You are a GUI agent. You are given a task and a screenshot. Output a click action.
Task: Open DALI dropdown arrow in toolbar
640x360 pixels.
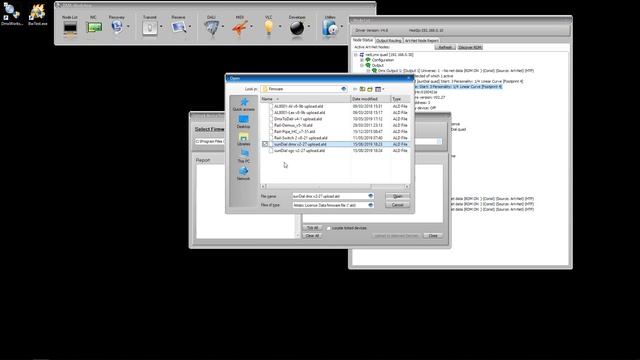223,27
